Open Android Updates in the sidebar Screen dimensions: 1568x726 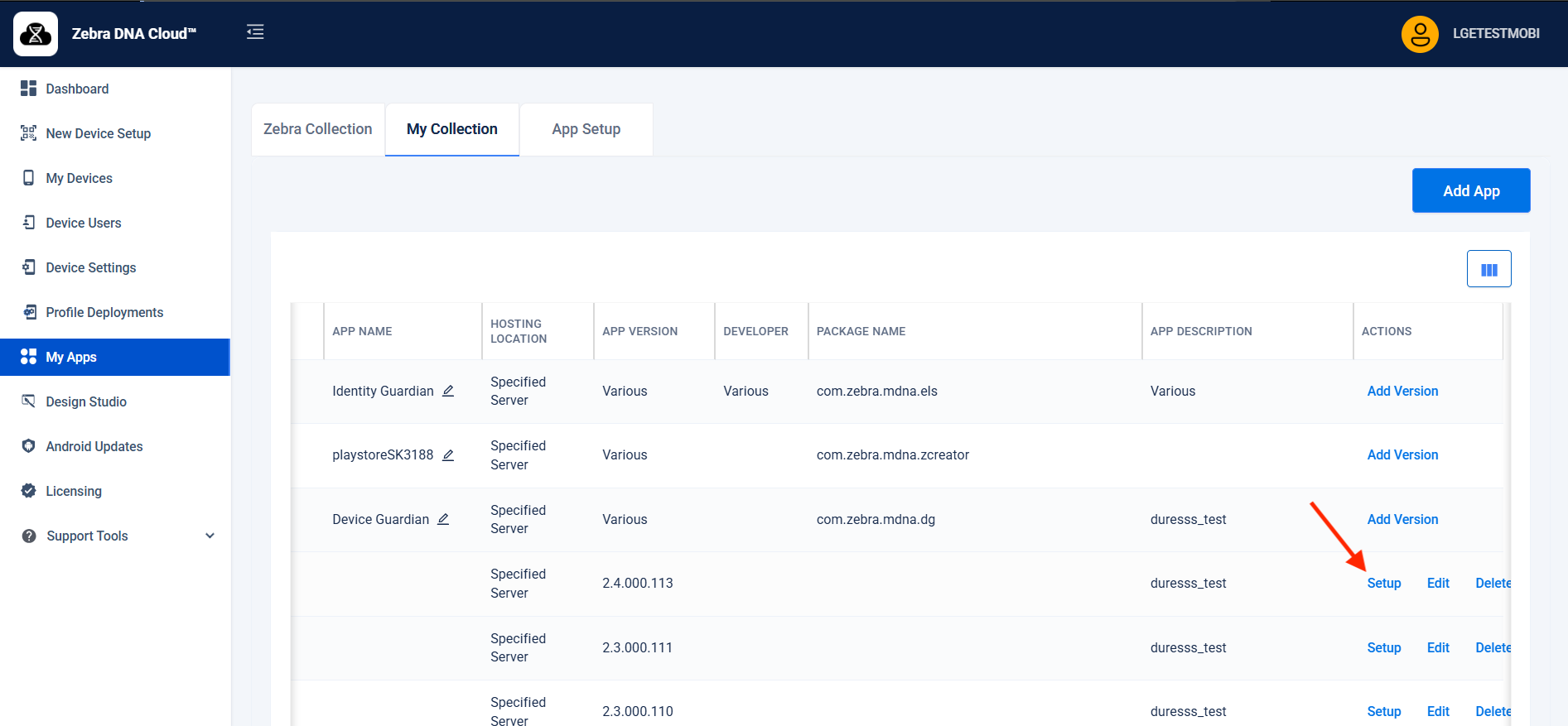94,446
